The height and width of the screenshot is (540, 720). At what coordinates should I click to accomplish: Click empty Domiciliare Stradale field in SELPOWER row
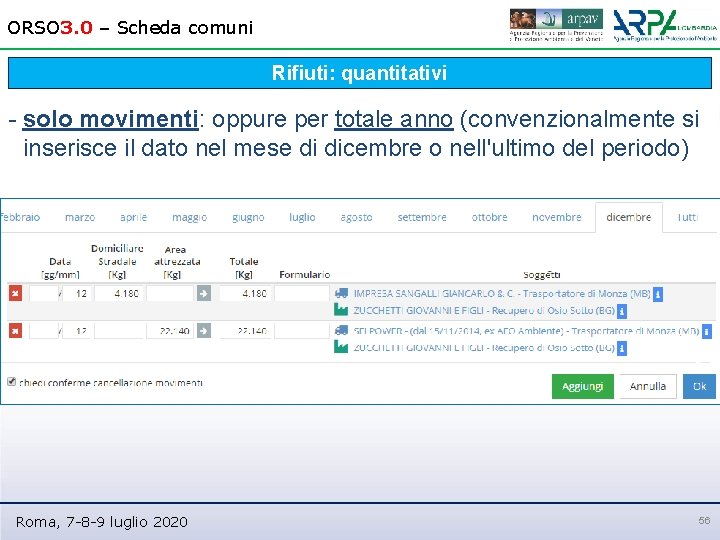(119, 331)
